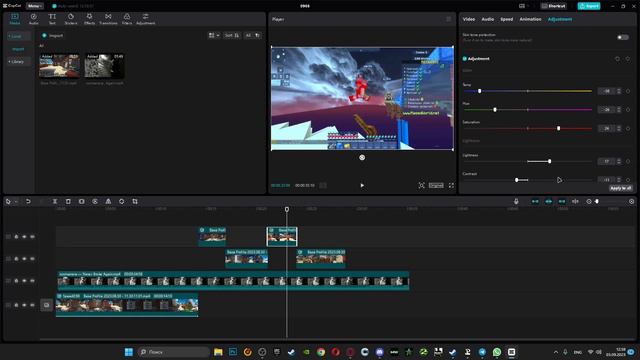Open File Explorer from the taskbar
The image size is (640, 360).
pyautogui.click(x=218, y=352)
